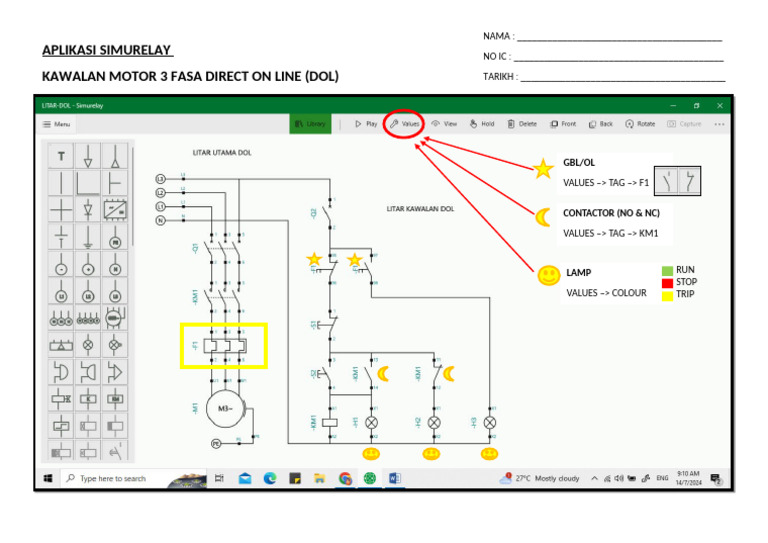Select the K relay coil symbol

click(88, 399)
